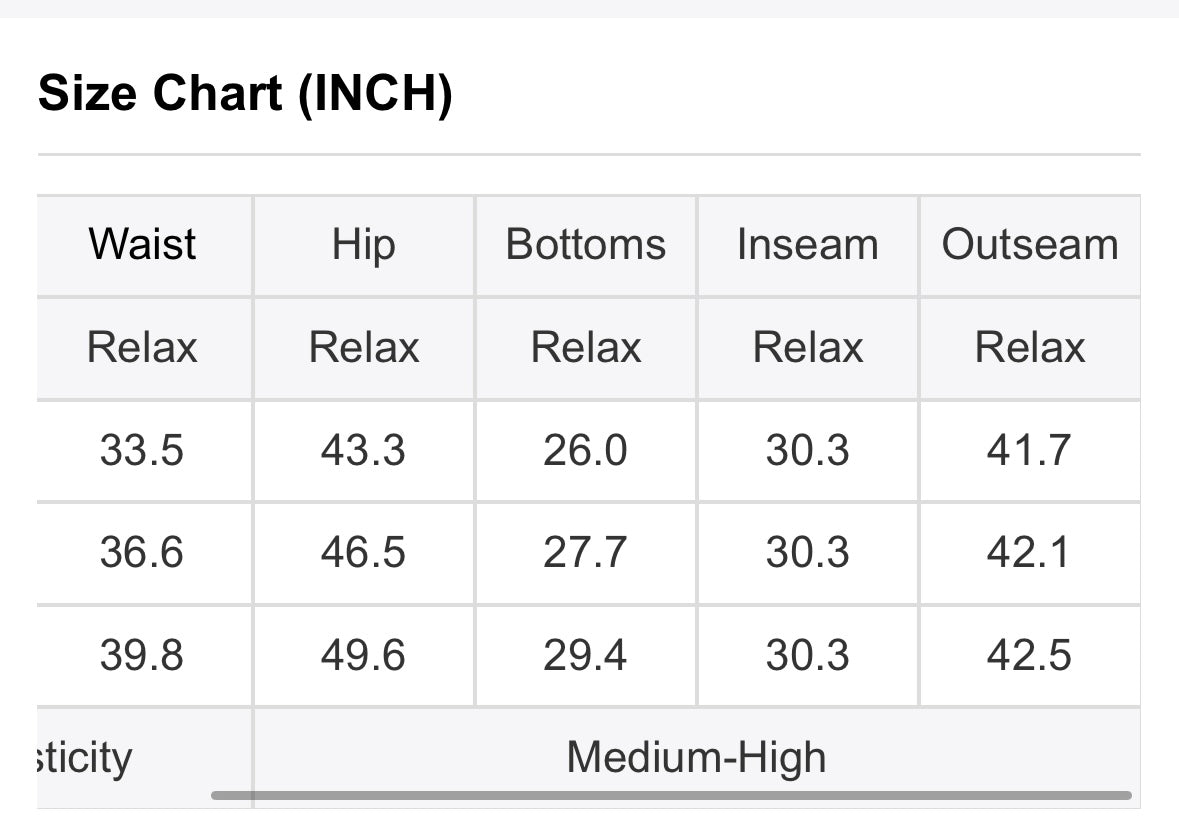The width and height of the screenshot is (1179, 823).
Task: Select the 36.6 waist cell
Action: pyautogui.click(x=142, y=552)
